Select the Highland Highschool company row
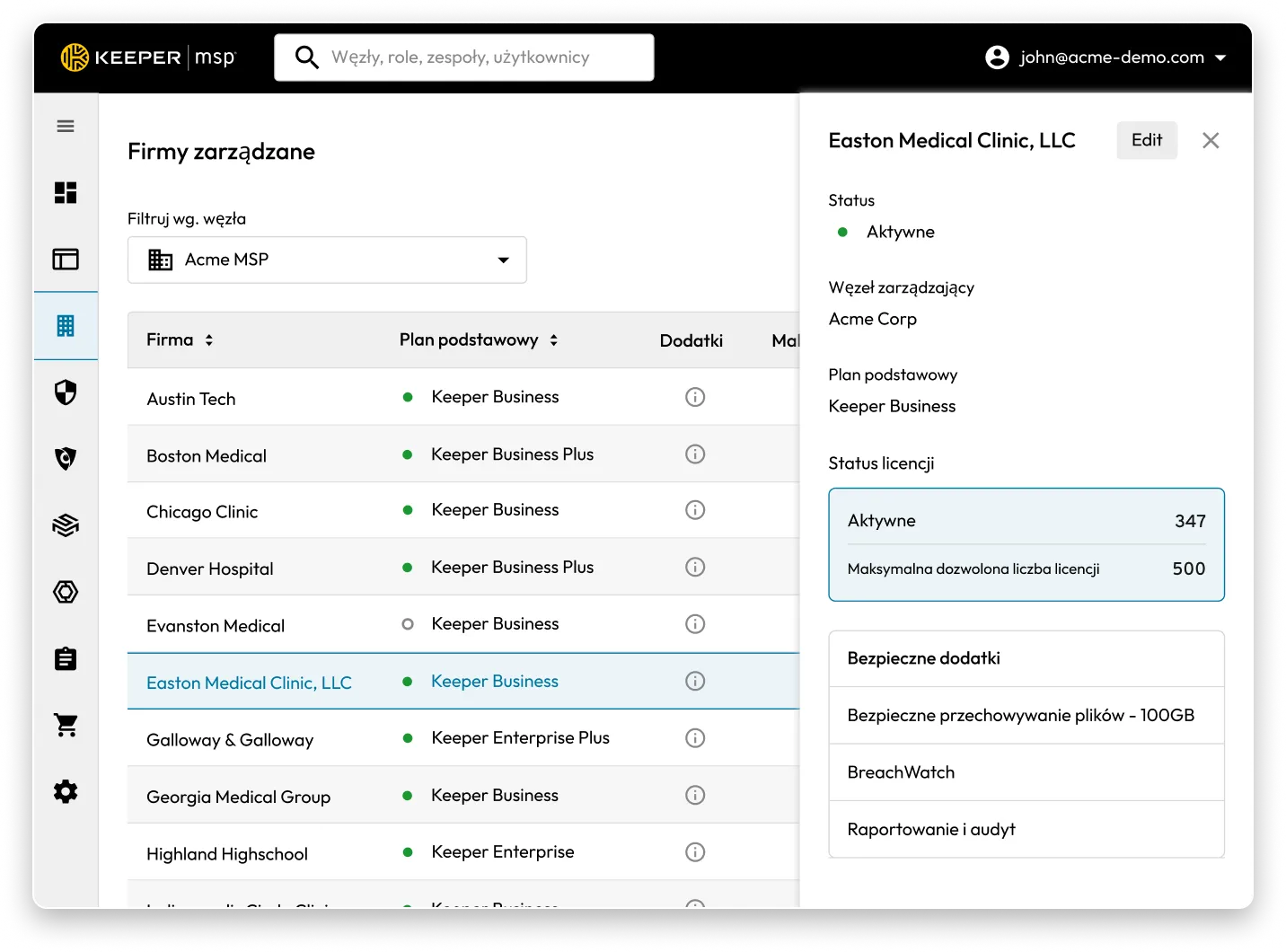This screenshot has width=1286, height=952. [x=463, y=852]
